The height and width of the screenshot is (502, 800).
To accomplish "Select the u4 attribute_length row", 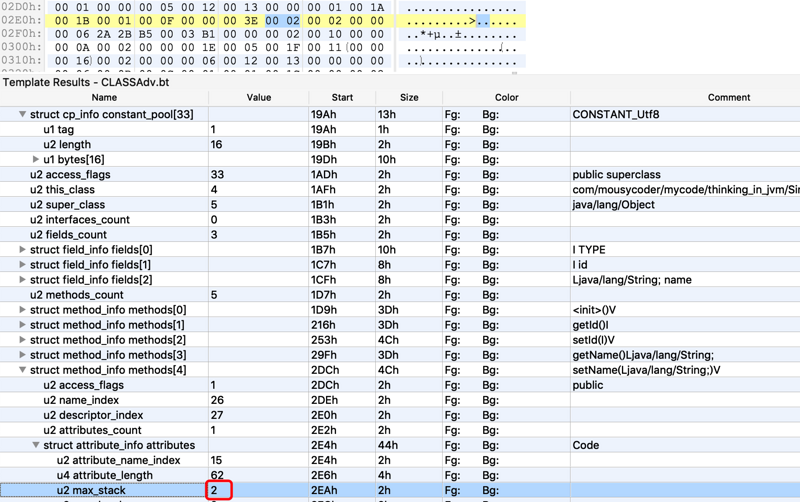I will point(400,475).
